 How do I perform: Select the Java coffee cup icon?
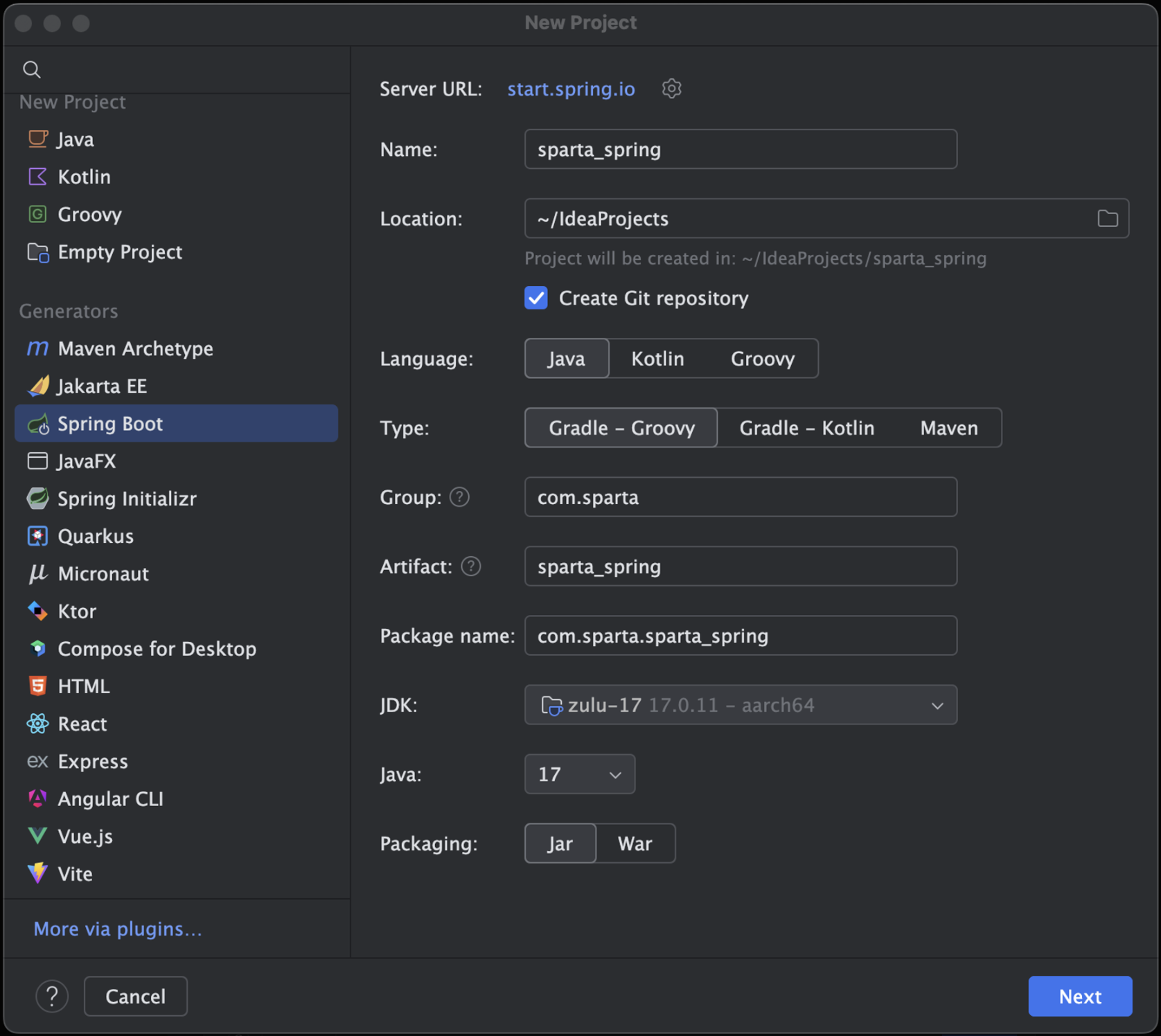37,139
